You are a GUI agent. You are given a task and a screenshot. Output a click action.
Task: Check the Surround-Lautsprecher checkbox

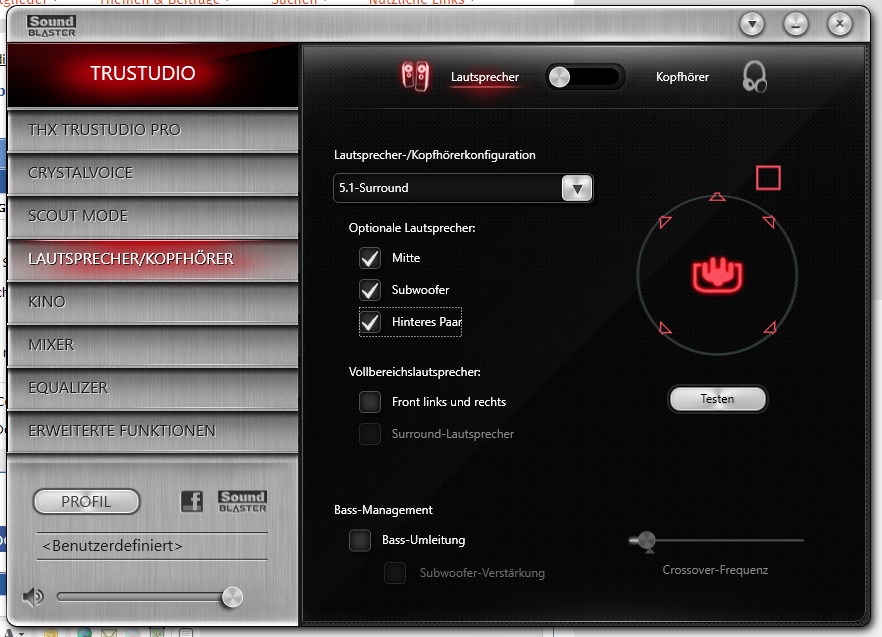pyautogui.click(x=370, y=434)
